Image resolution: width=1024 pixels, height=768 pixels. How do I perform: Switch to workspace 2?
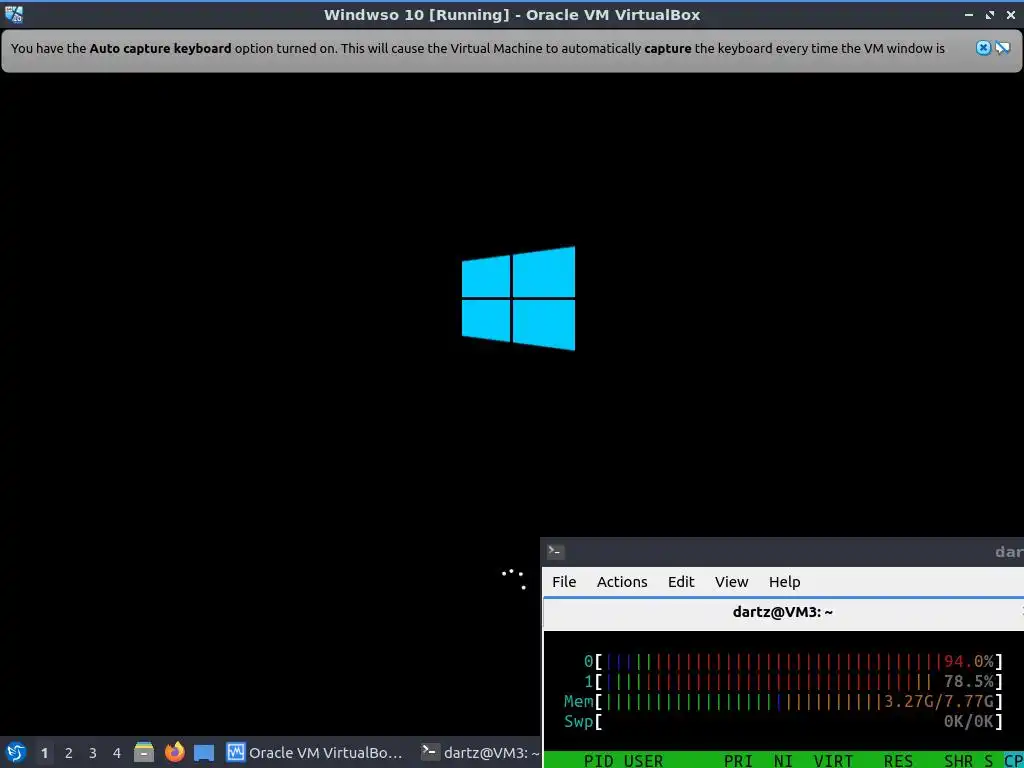pos(69,753)
